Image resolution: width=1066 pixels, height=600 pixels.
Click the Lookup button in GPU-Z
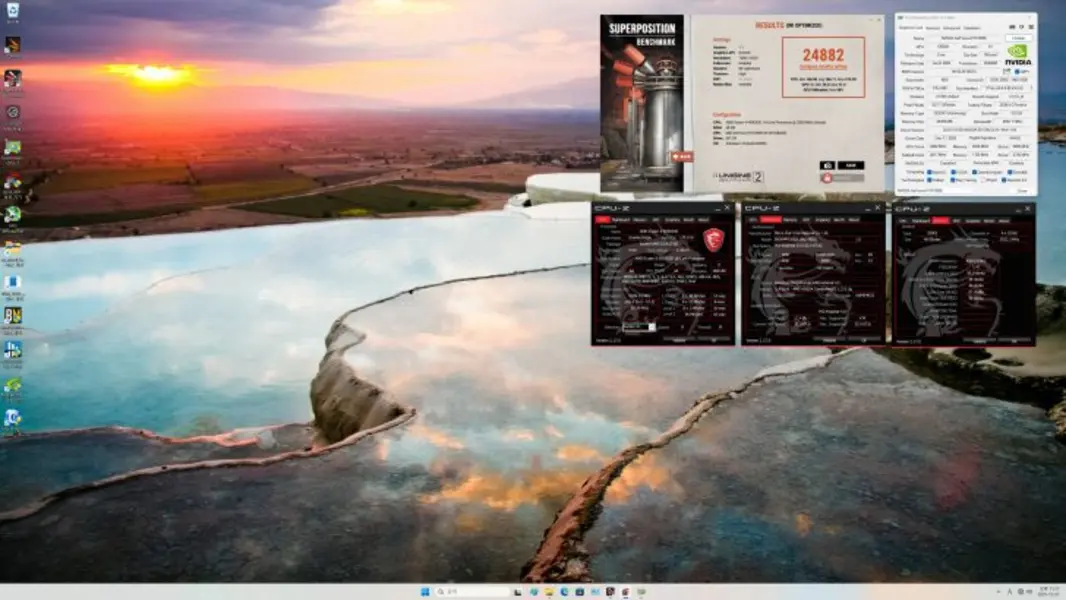click(x=1018, y=37)
